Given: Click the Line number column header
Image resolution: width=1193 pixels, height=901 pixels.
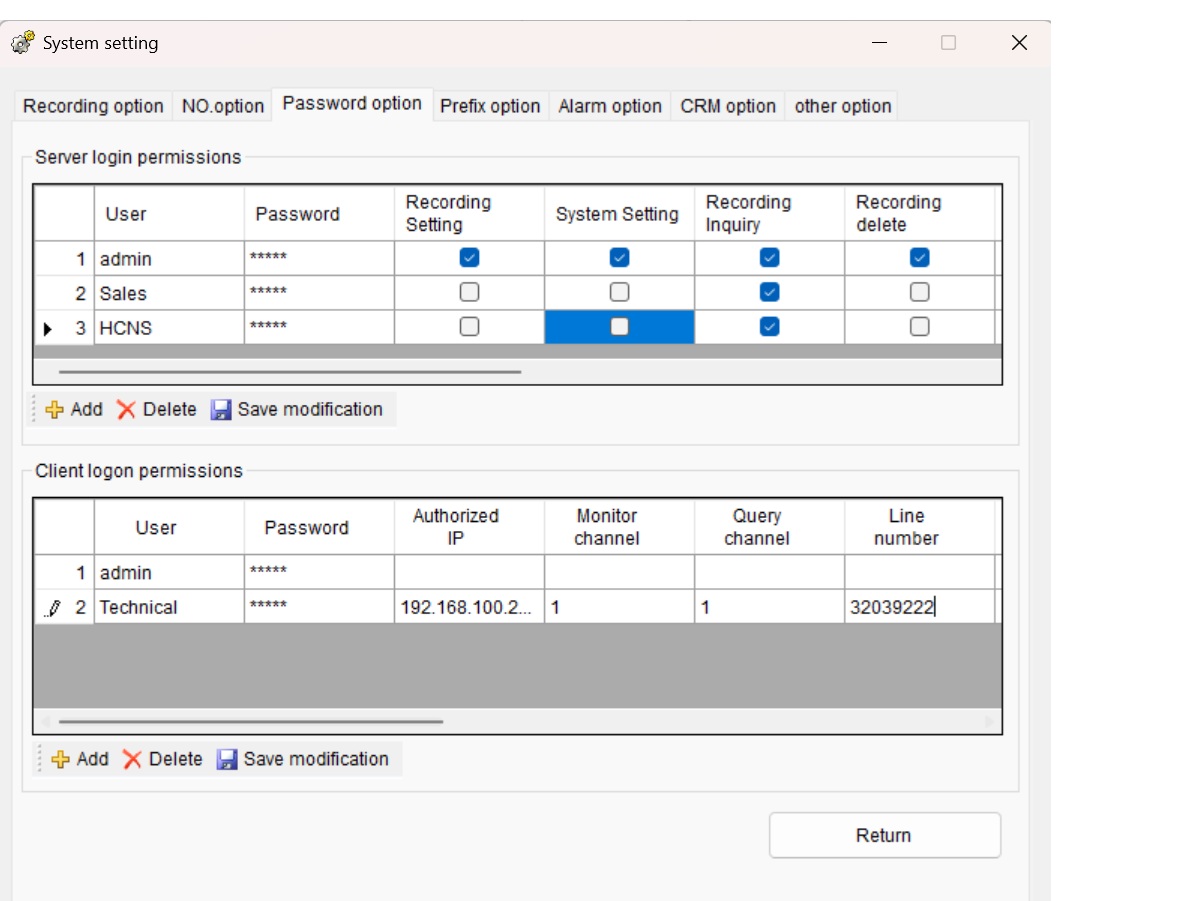Looking at the screenshot, I should pos(919,527).
